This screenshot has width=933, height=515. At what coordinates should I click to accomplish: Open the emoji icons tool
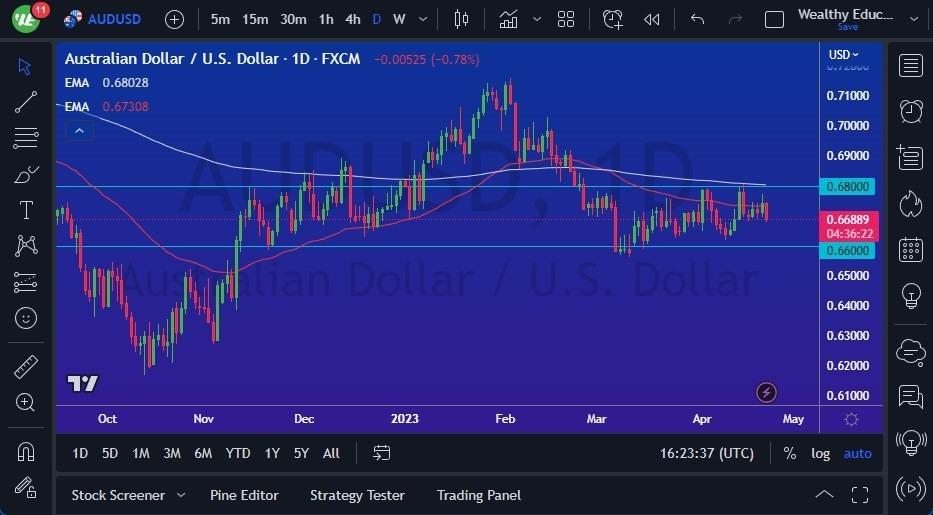26,318
